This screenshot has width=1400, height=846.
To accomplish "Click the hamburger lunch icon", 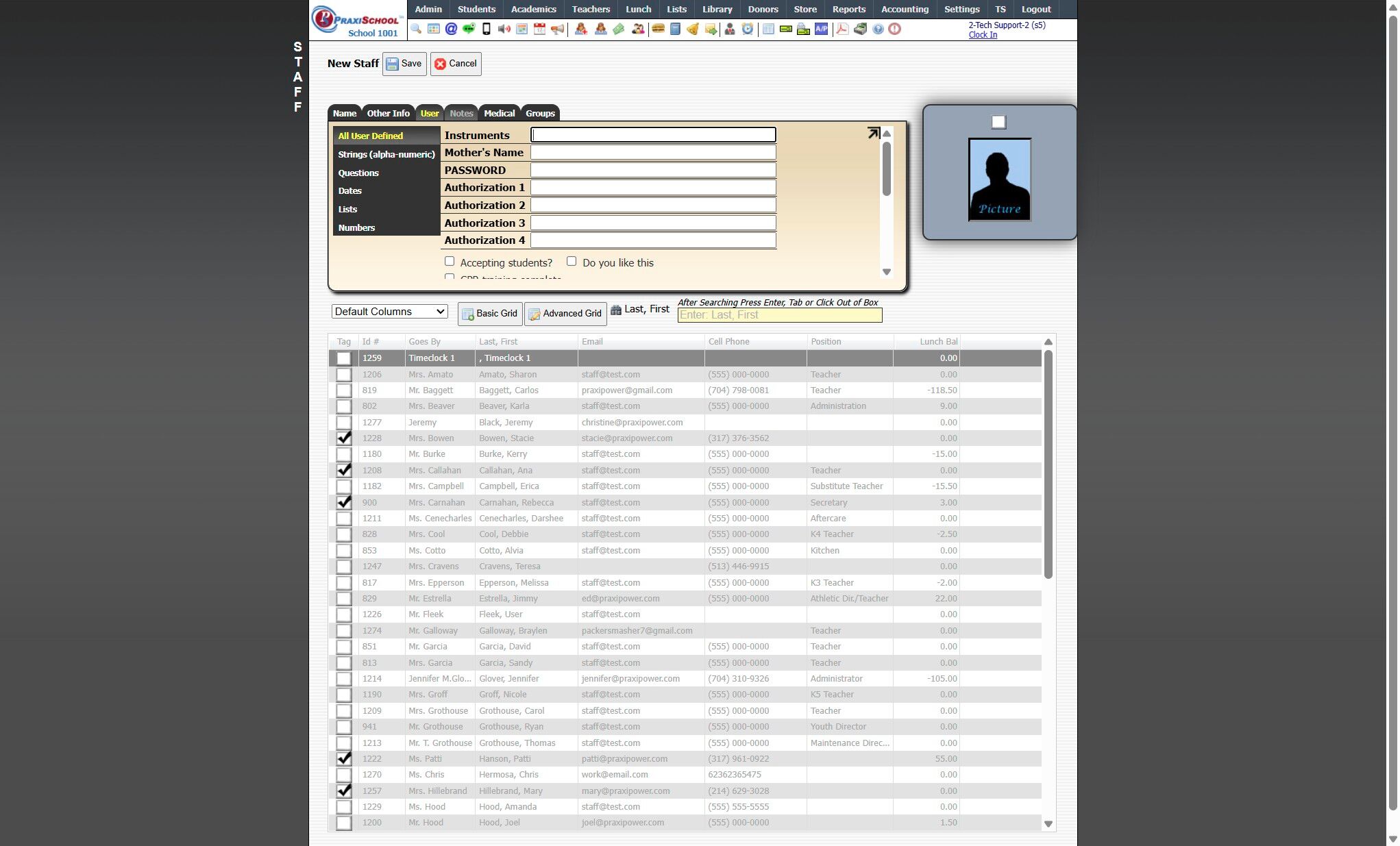I will 658,29.
